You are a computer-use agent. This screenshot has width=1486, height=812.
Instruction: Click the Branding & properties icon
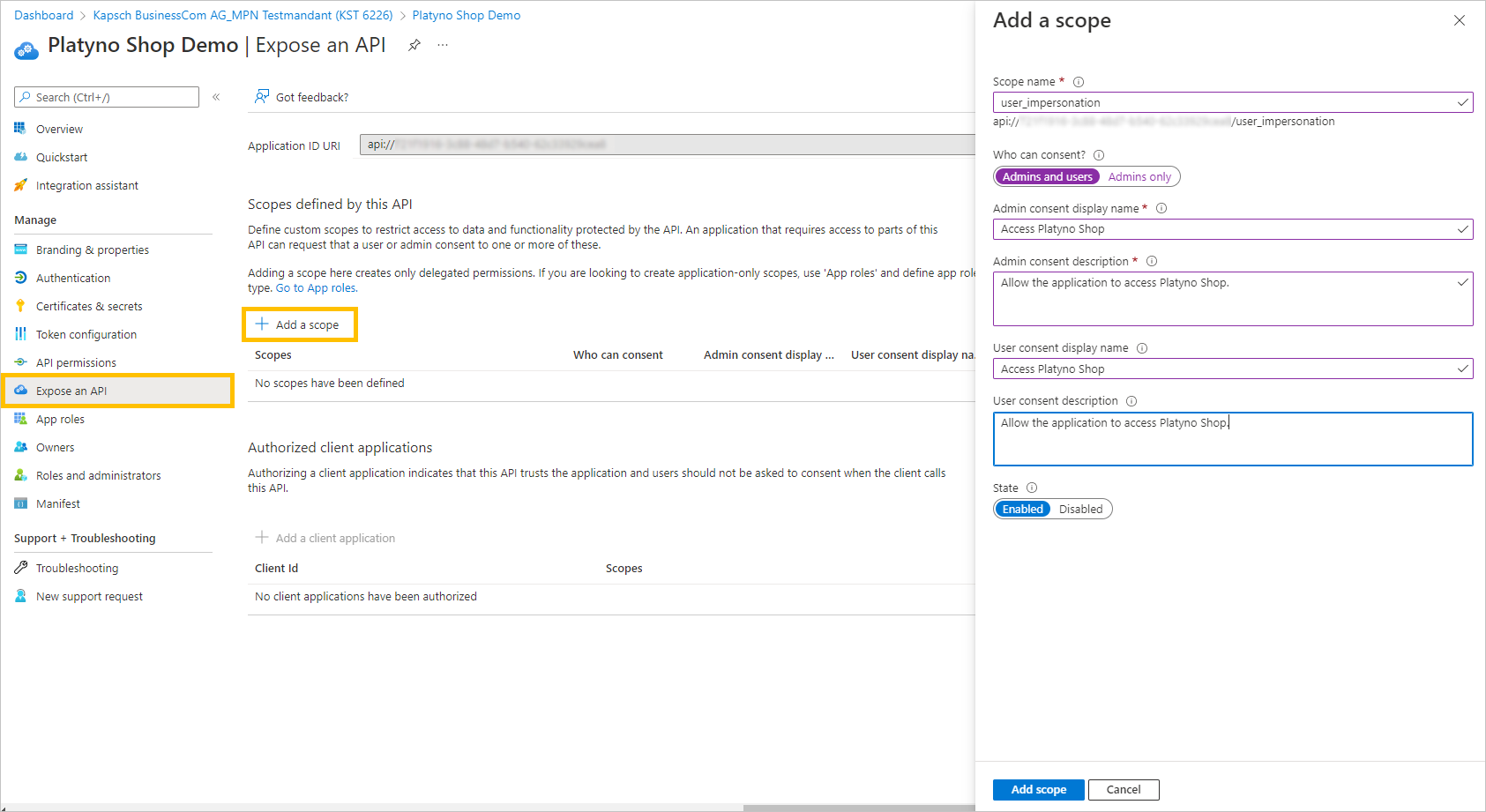pyautogui.click(x=20, y=250)
